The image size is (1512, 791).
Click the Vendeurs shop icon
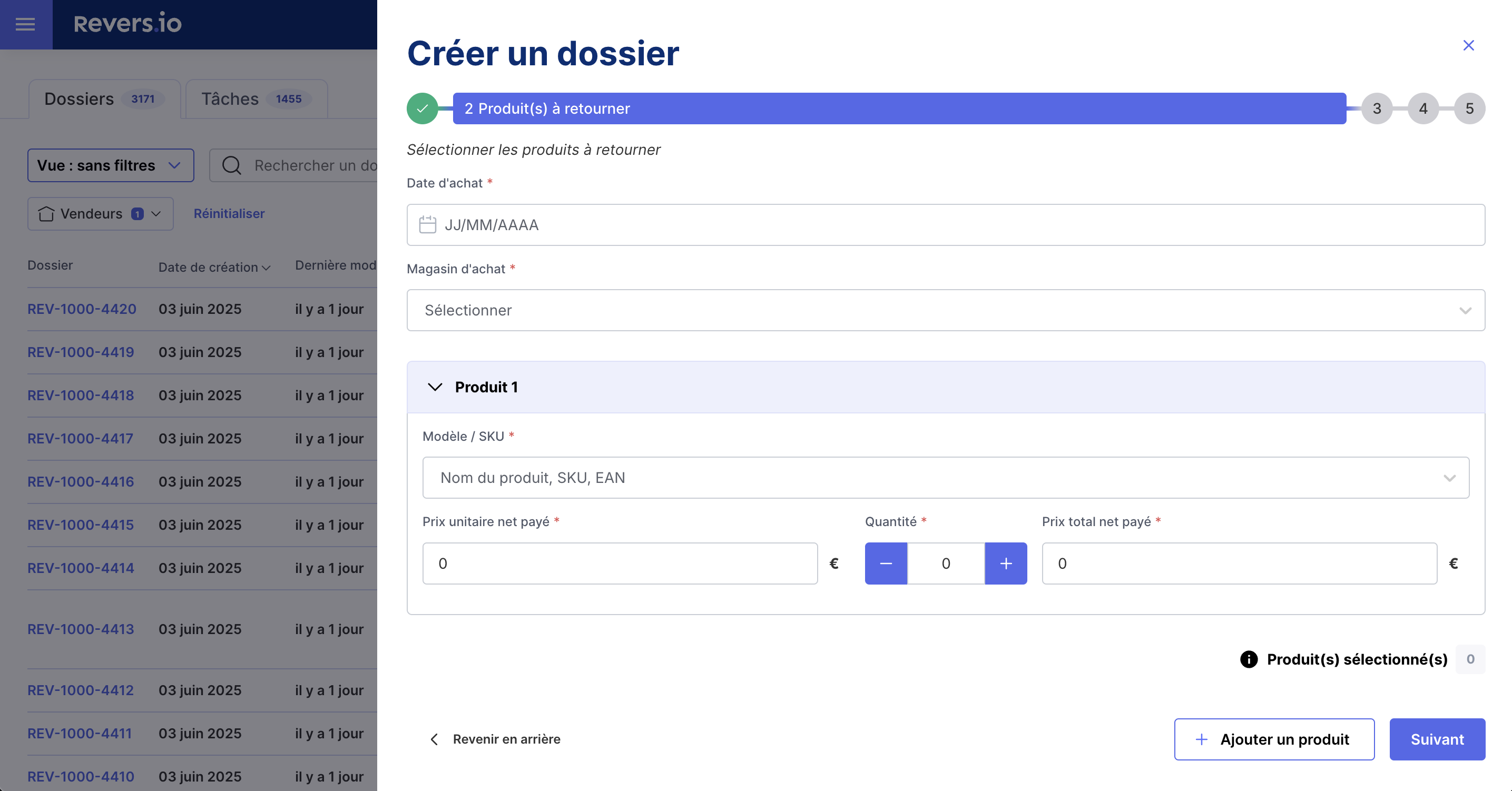point(46,214)
